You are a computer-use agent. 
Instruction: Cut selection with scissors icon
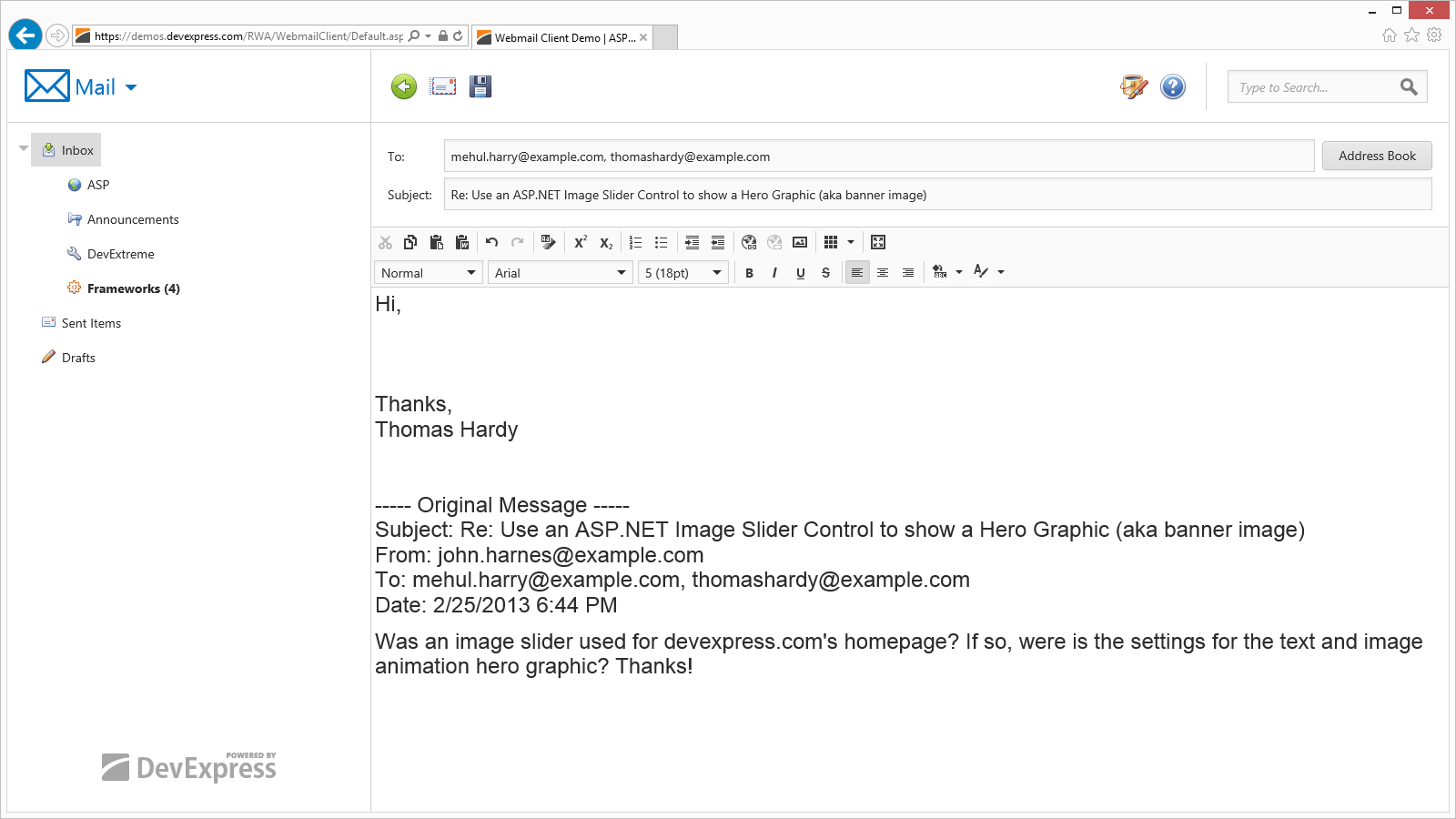386,242
